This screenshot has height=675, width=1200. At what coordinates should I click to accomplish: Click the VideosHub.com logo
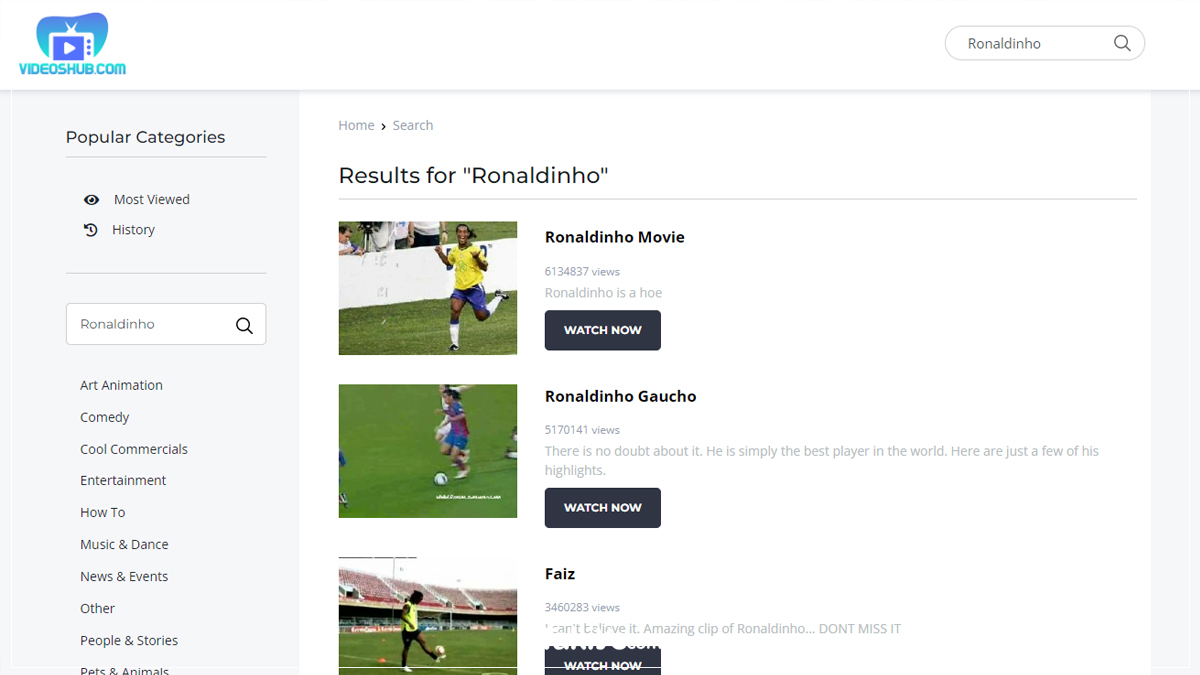click(72, 45)
